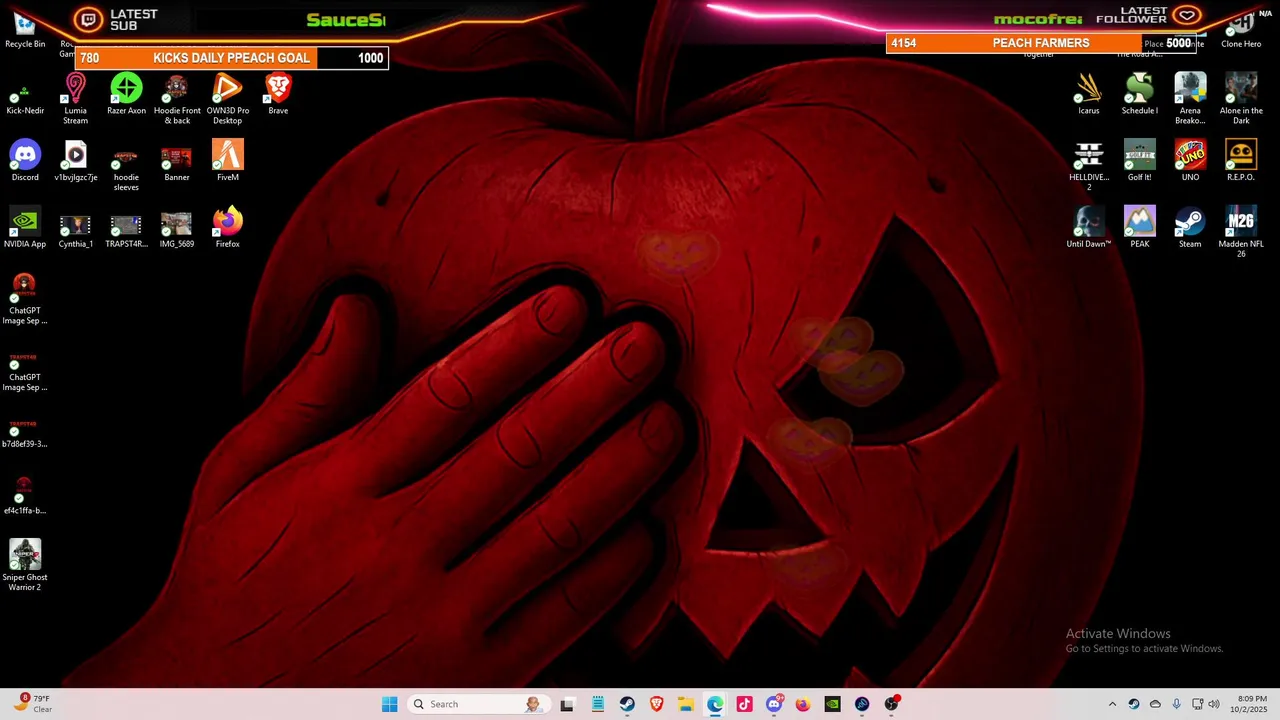Viewport: 1280px width, 720px height.
Task: Open NVIDIA app from the taskbar
Action: 832,704
